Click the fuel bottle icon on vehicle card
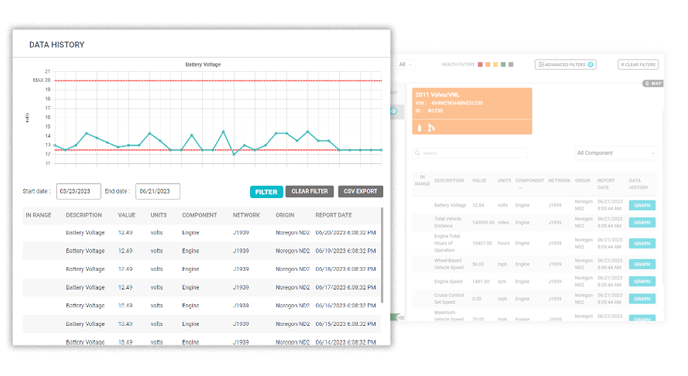 [x=419, y=128]
